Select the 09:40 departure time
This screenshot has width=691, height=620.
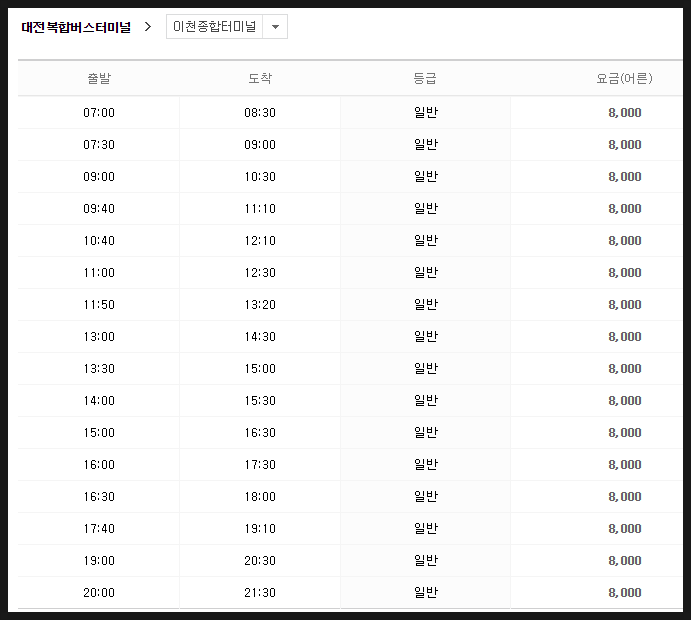[99, 208]
